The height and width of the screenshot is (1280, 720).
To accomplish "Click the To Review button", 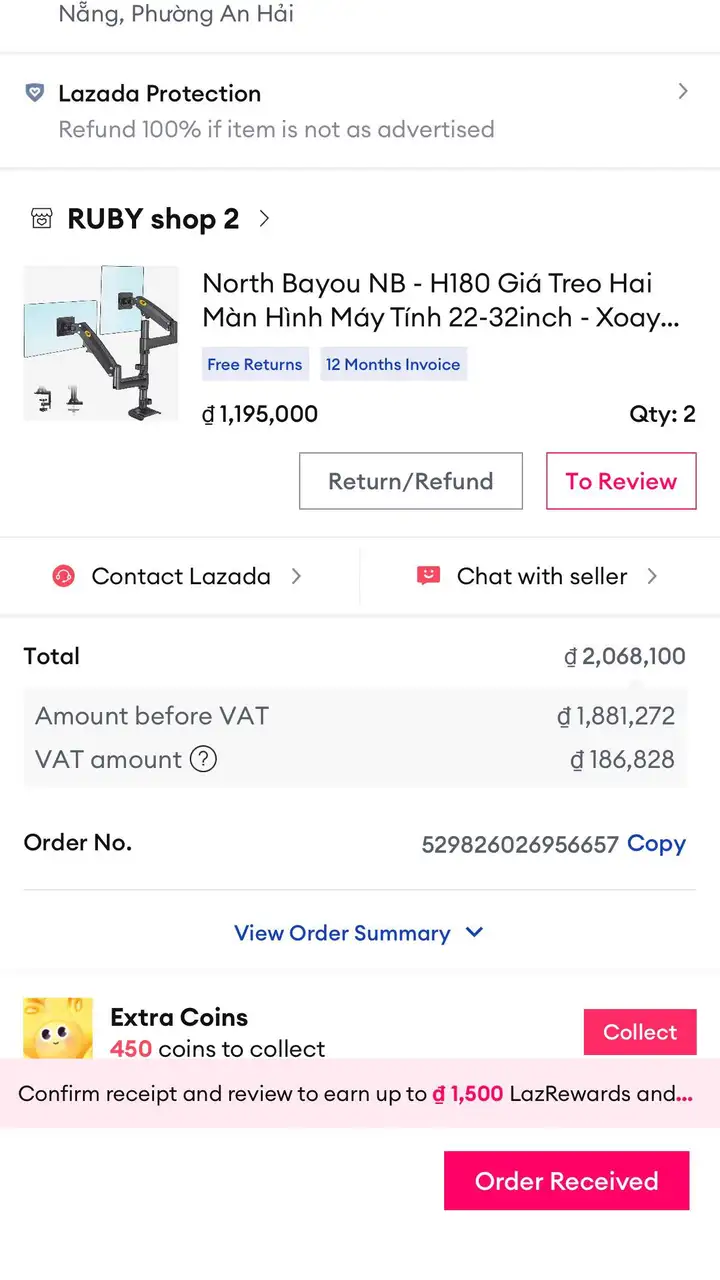I will pyautogui.click(x=621, y=481).
